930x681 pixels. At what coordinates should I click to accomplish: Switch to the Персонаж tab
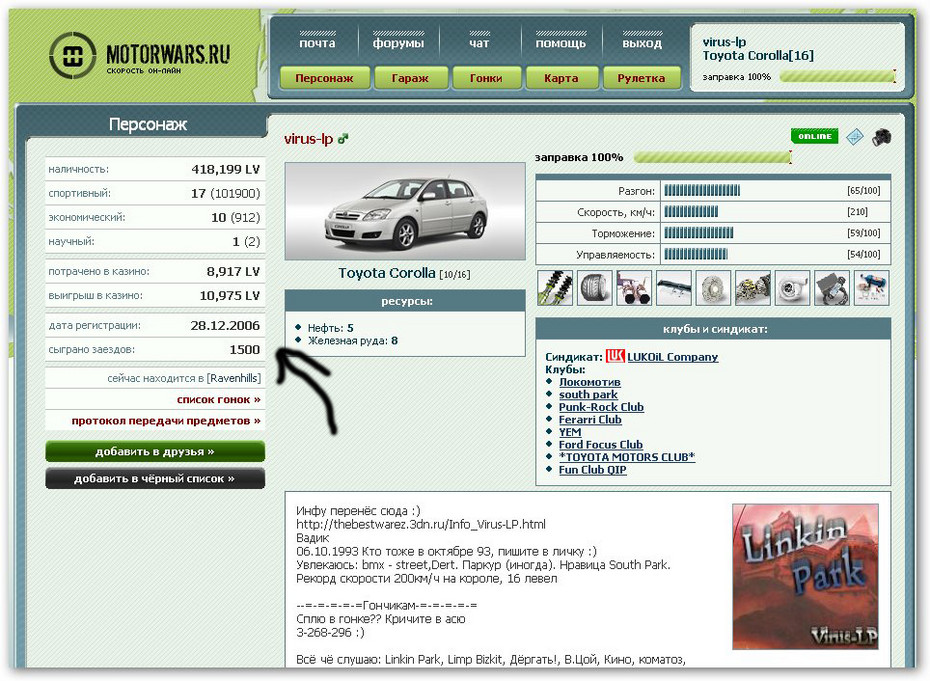coord(324,78)
